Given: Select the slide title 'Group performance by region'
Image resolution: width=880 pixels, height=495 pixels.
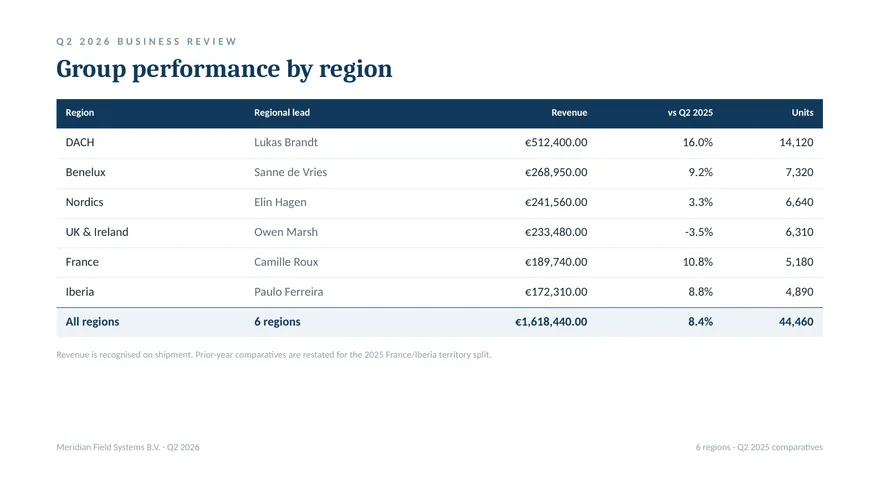Looking at the screenshot, I should click(224, 70).
